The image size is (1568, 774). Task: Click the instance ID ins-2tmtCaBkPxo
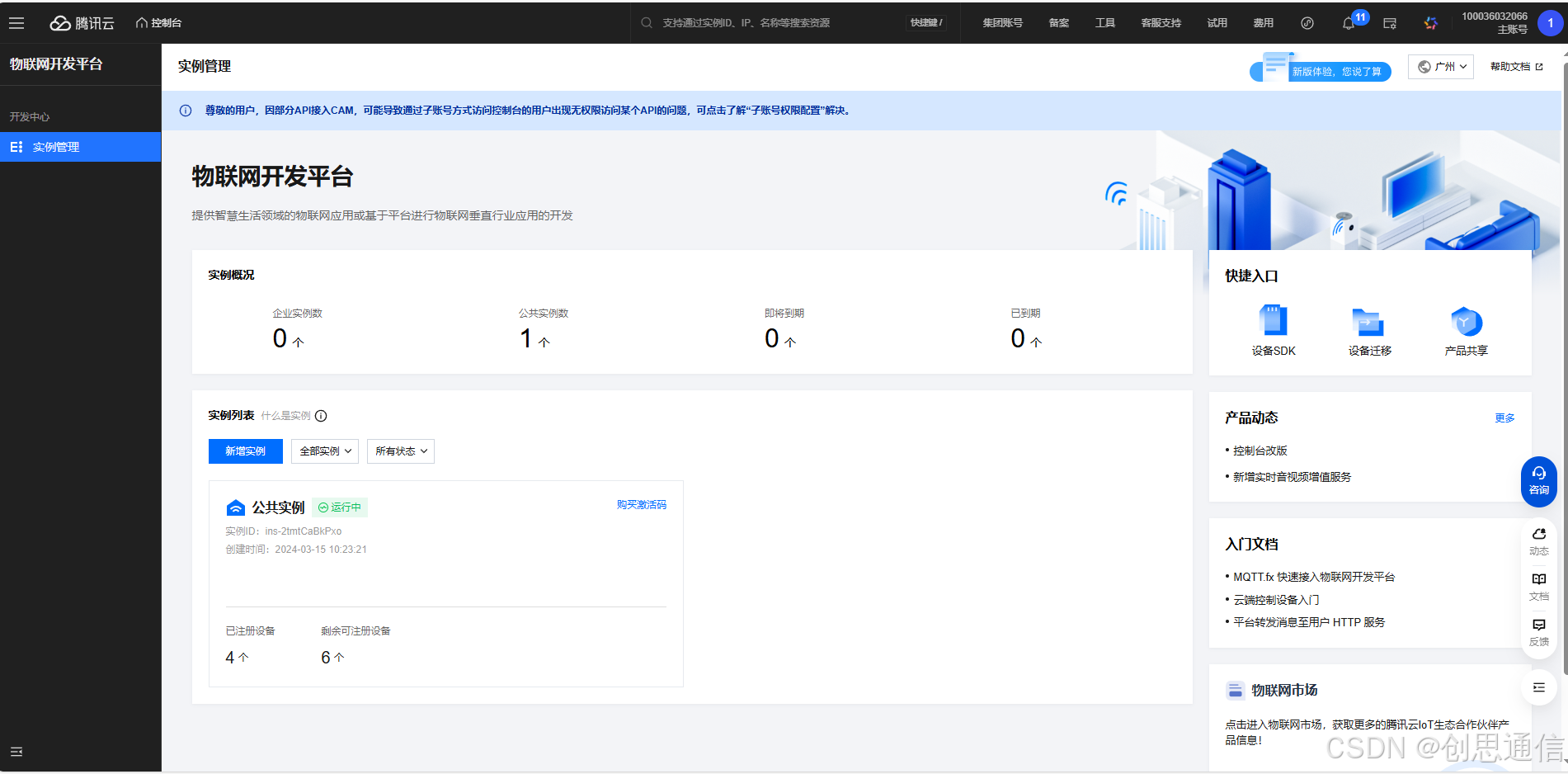click(304, 531)
